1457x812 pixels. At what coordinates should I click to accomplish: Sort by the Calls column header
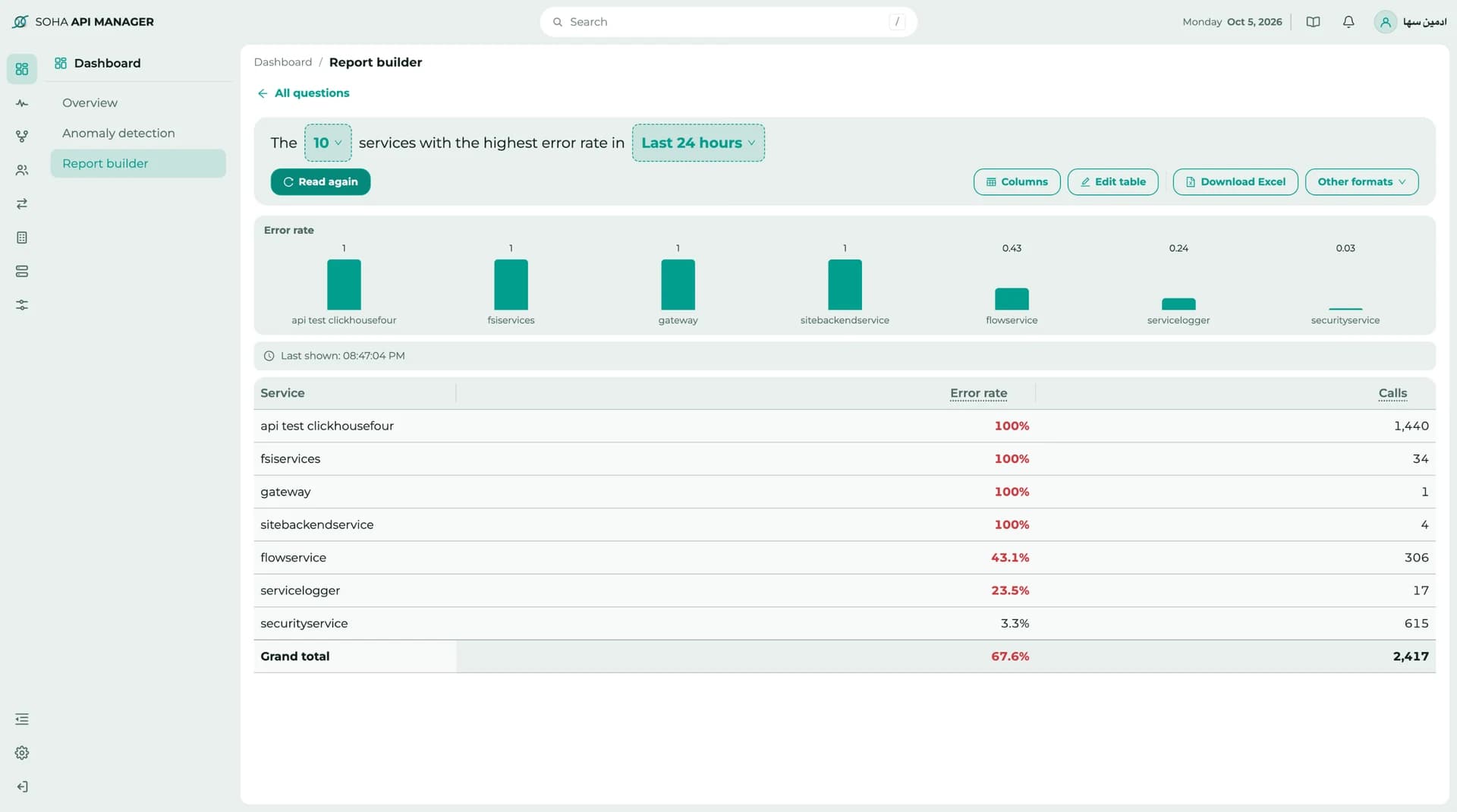point(1392,393)
